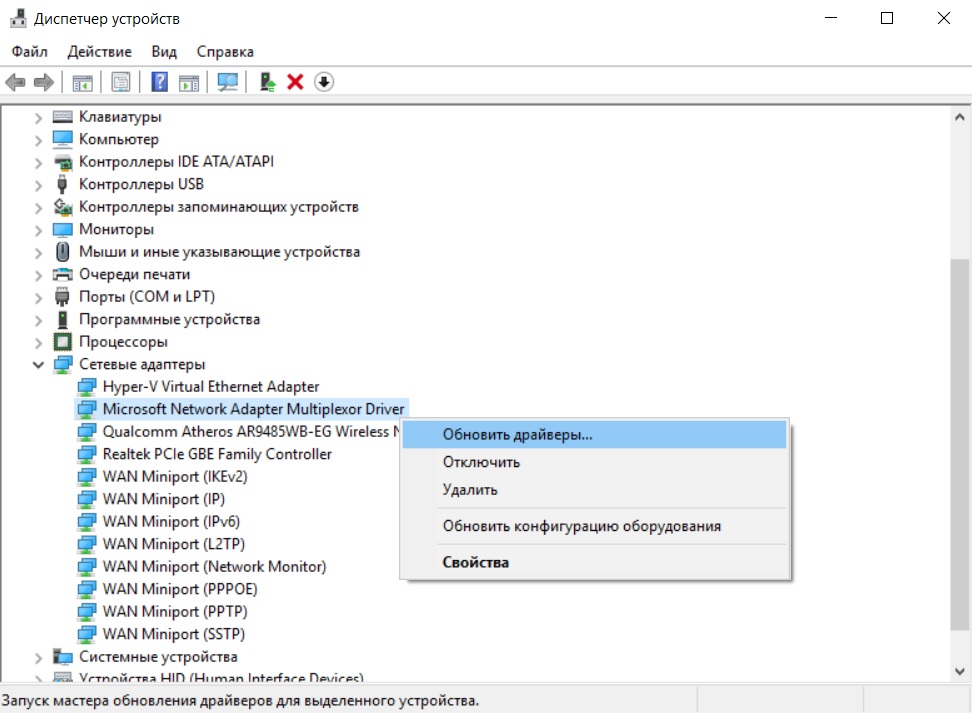972x713 pixels.
Task: Select Realtek PCIe GBE Family Controller
Action: point(217,454)
